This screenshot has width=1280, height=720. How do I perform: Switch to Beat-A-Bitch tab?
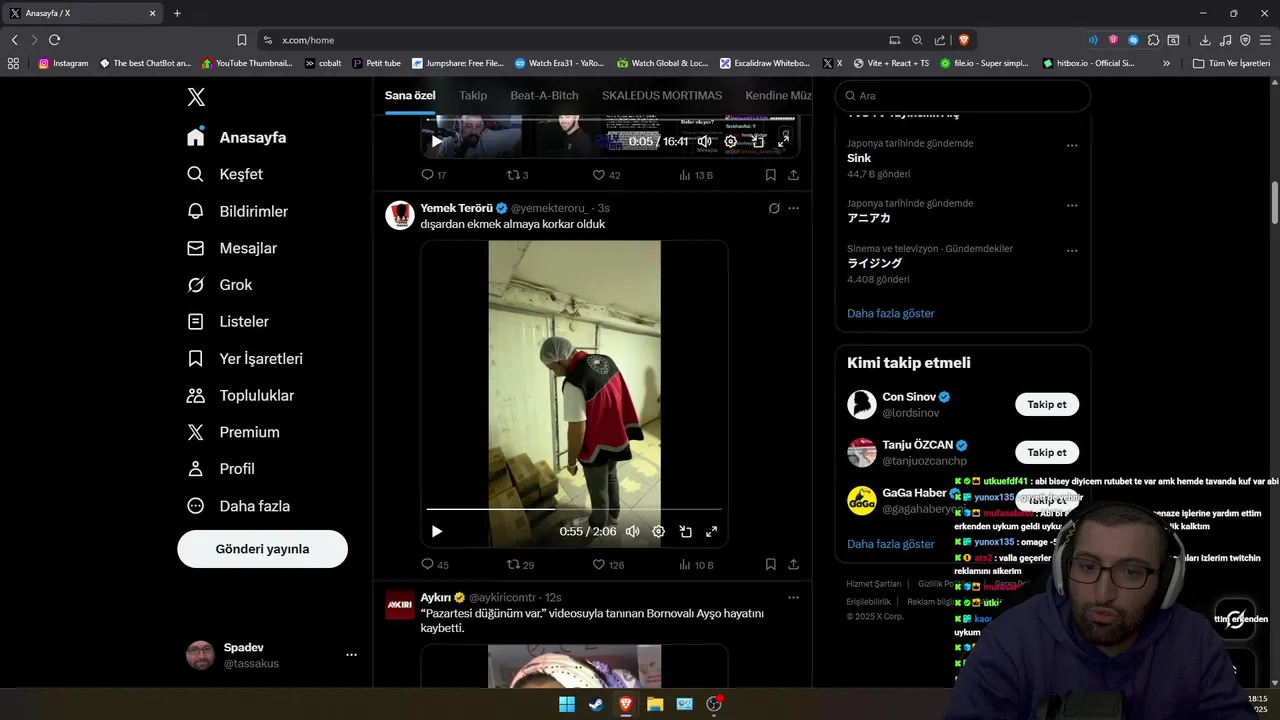pos(544,95)
